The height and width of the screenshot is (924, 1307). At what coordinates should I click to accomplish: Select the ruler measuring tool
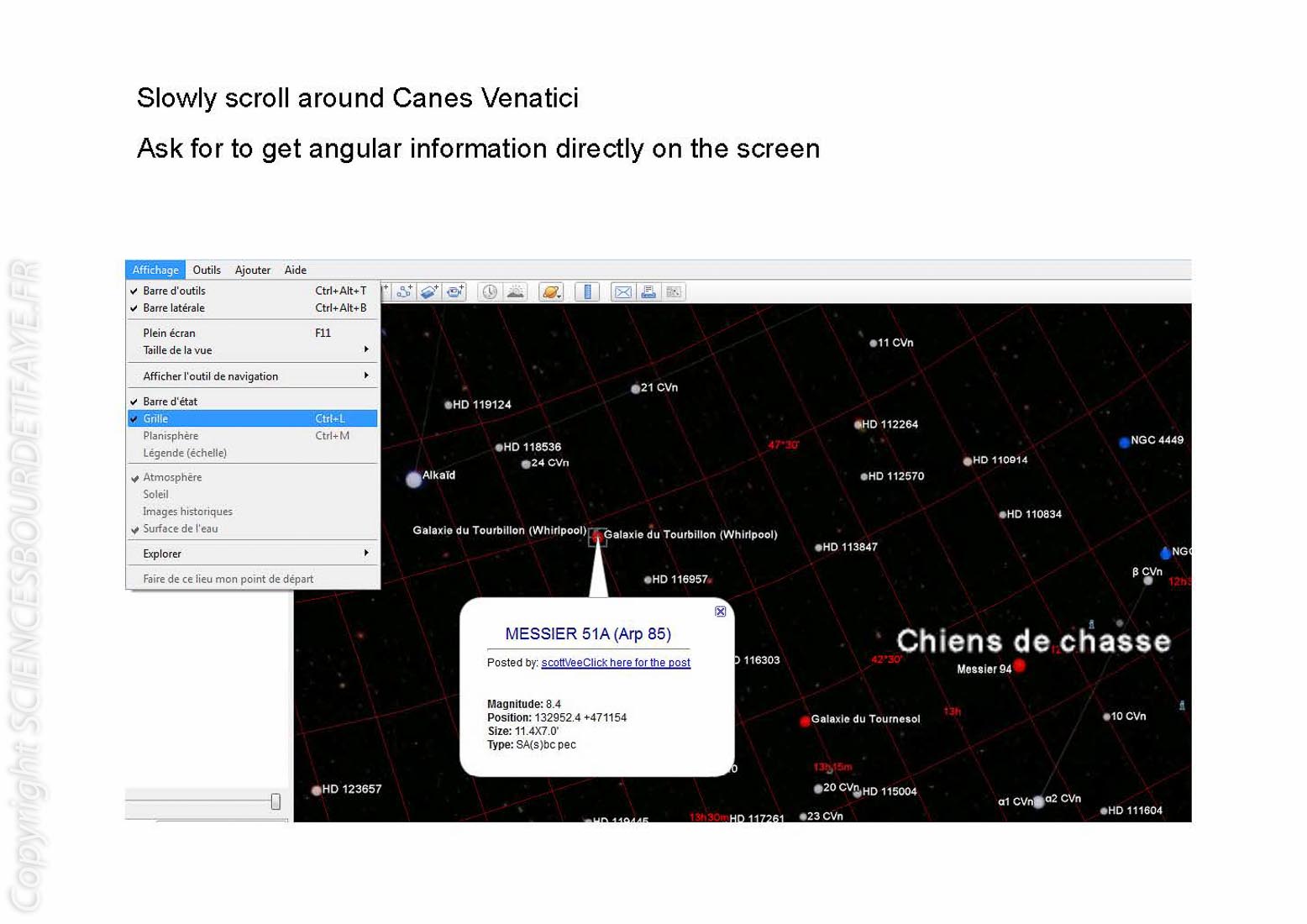pyautogui.click(x=587, y=291)
